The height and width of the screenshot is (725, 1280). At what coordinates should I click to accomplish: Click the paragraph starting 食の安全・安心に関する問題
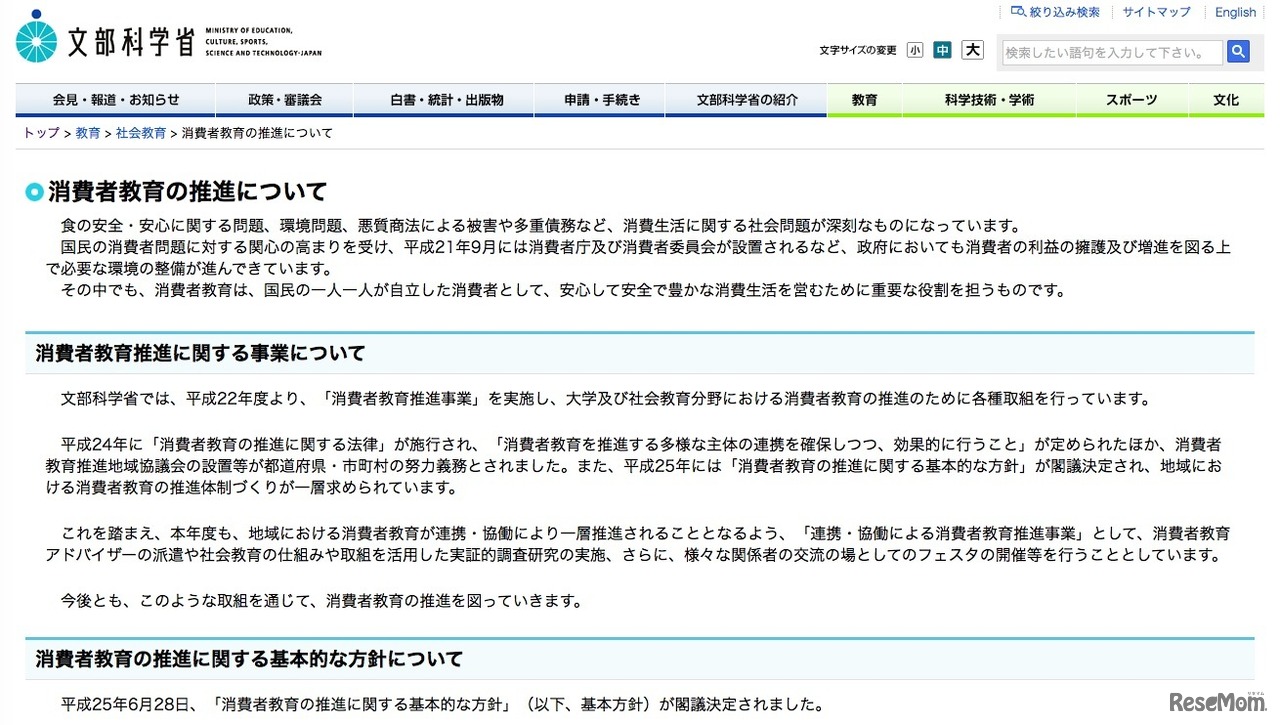541,225
